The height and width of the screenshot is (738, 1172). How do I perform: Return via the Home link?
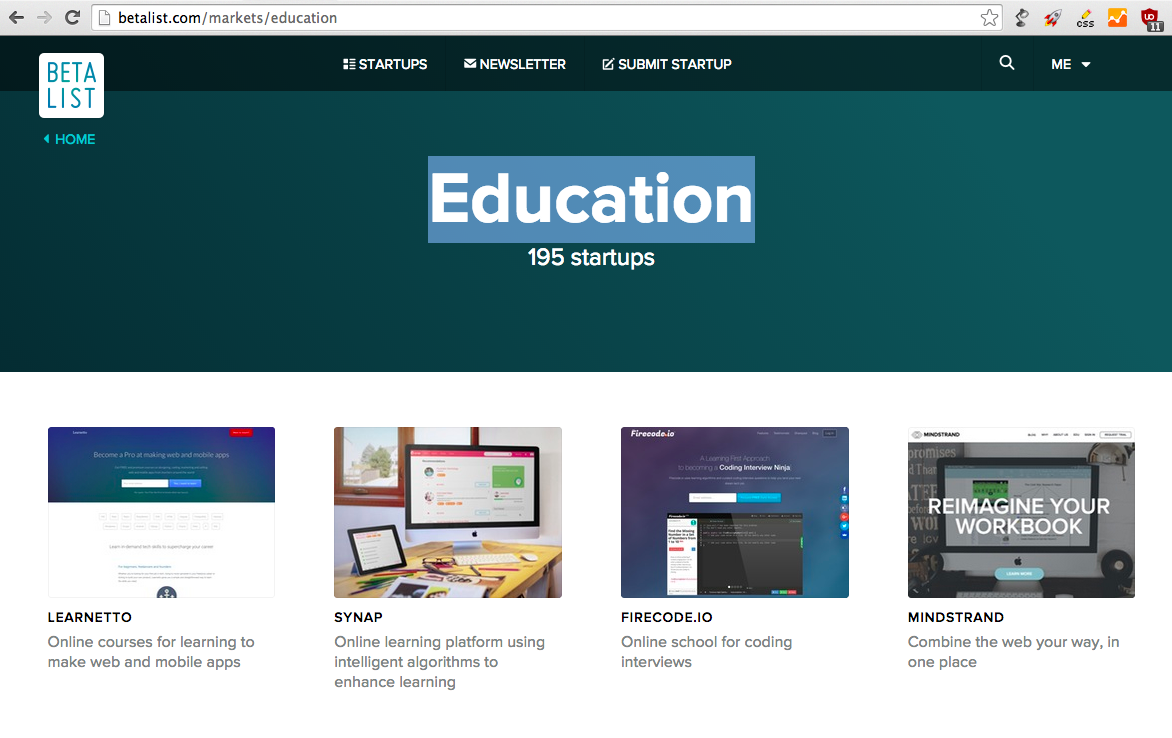tap(70, 139)
